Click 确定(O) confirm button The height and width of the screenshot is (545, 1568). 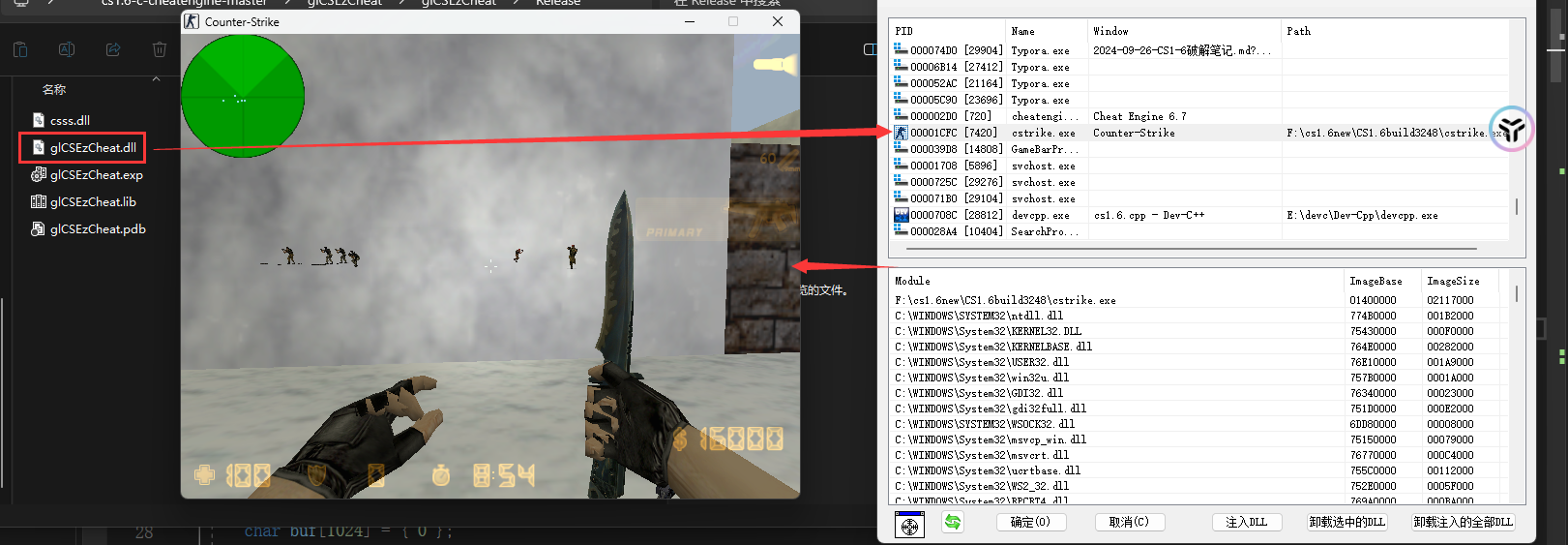1031,522
